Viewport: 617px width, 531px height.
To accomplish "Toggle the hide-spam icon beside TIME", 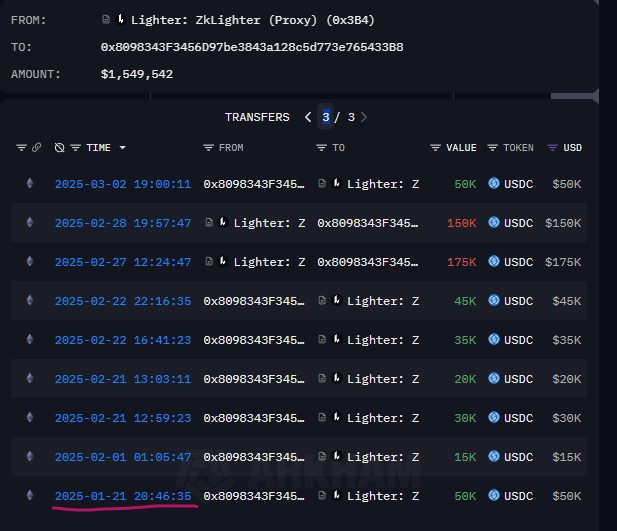I will (59, 148).
